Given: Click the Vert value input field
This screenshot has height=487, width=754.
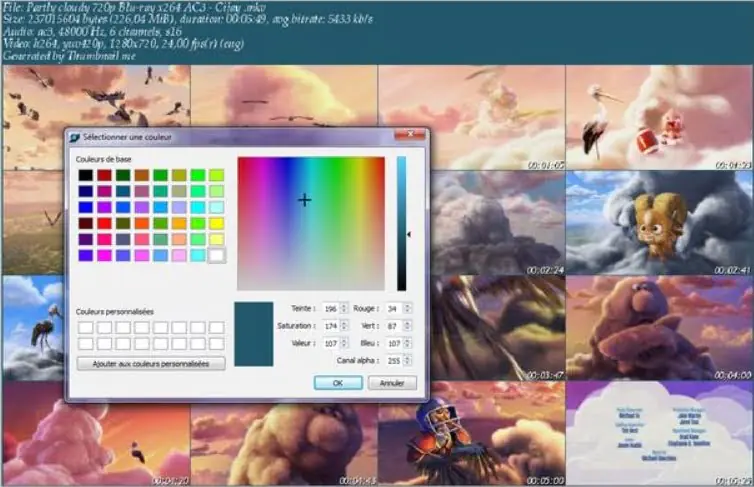Looking at the screenshot, I should point(392,325).
